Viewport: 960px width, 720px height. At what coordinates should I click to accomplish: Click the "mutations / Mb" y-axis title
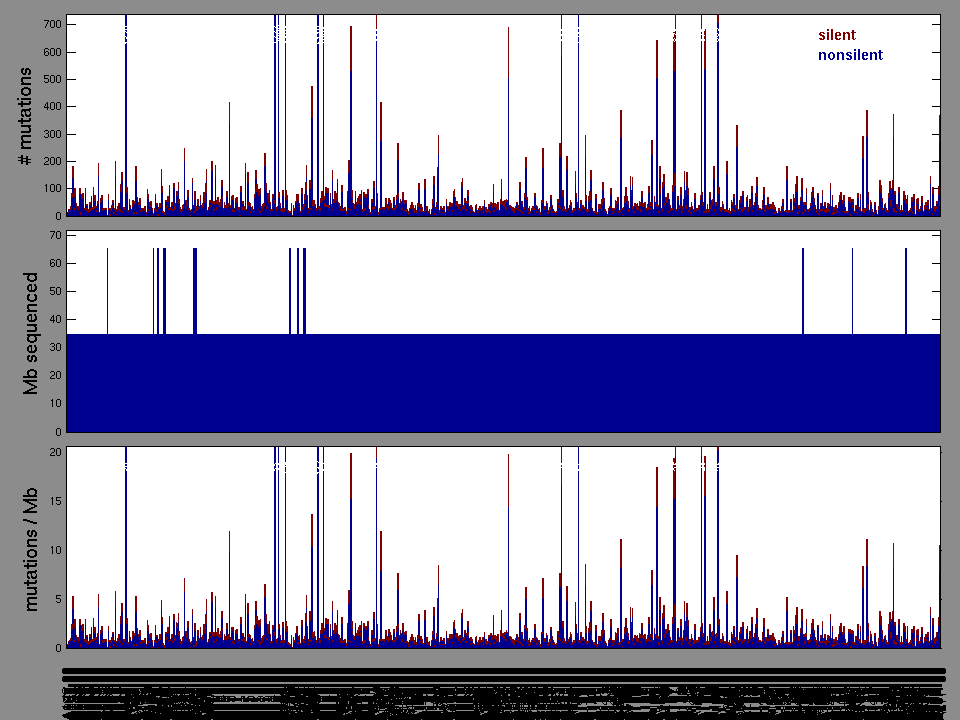(32, 548)
